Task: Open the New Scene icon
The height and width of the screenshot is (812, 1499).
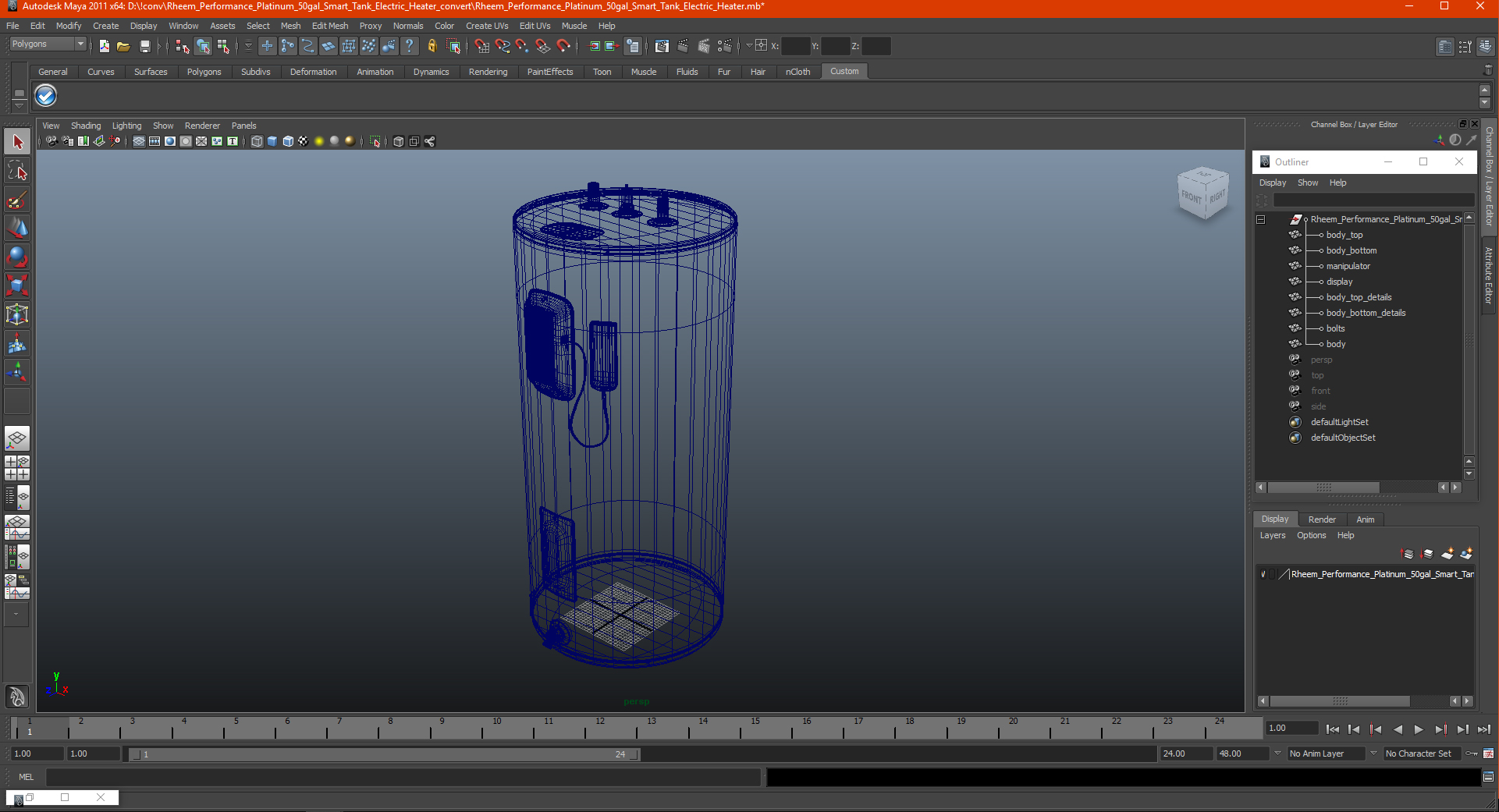Action: (x=104, y=46)
